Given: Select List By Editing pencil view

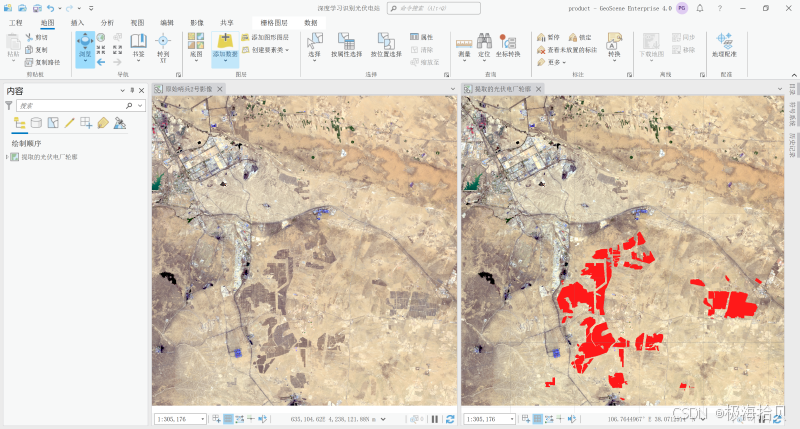Looking at the screenshot, I should [69, 123].
